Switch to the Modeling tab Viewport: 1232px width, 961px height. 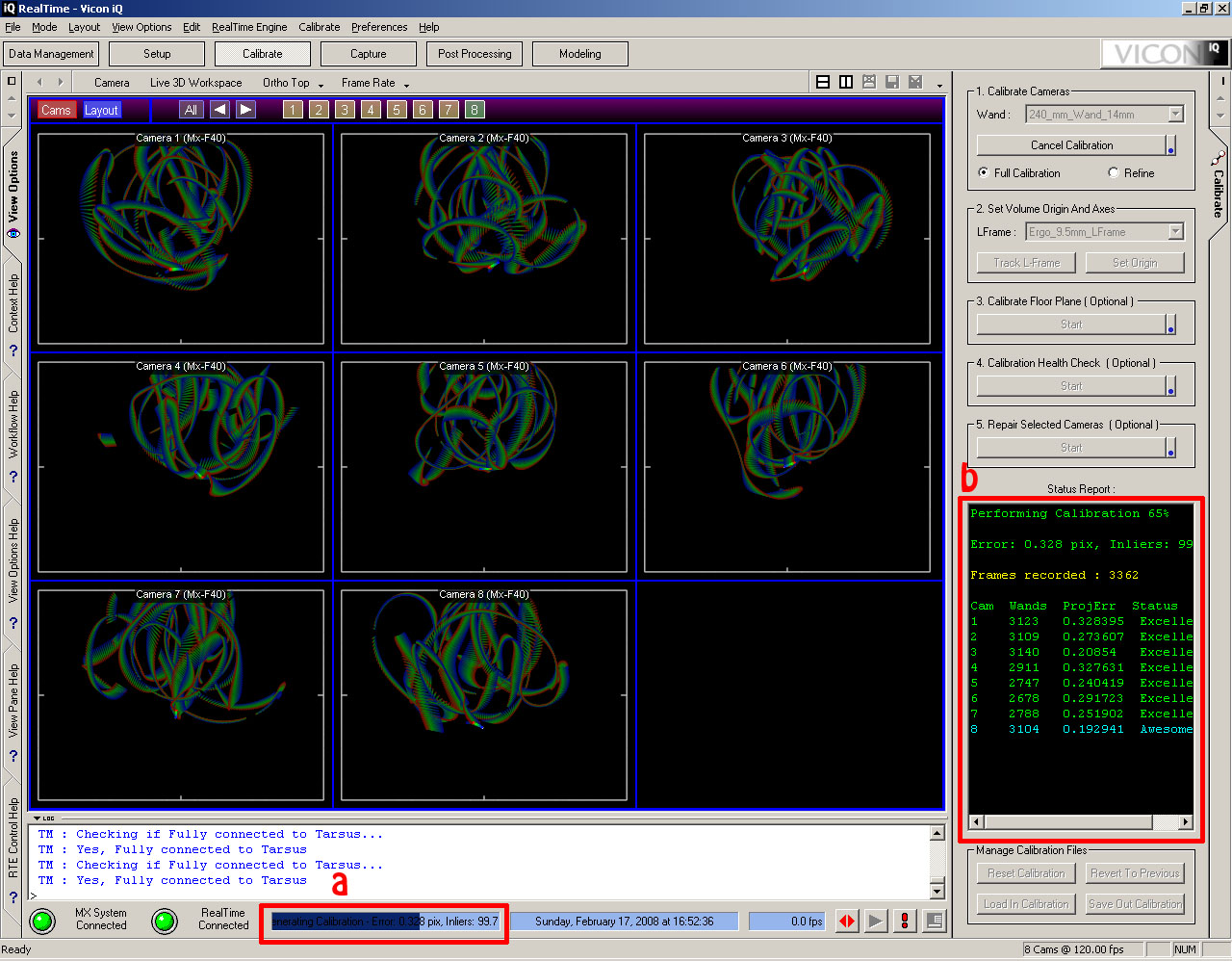click(580, 54)
